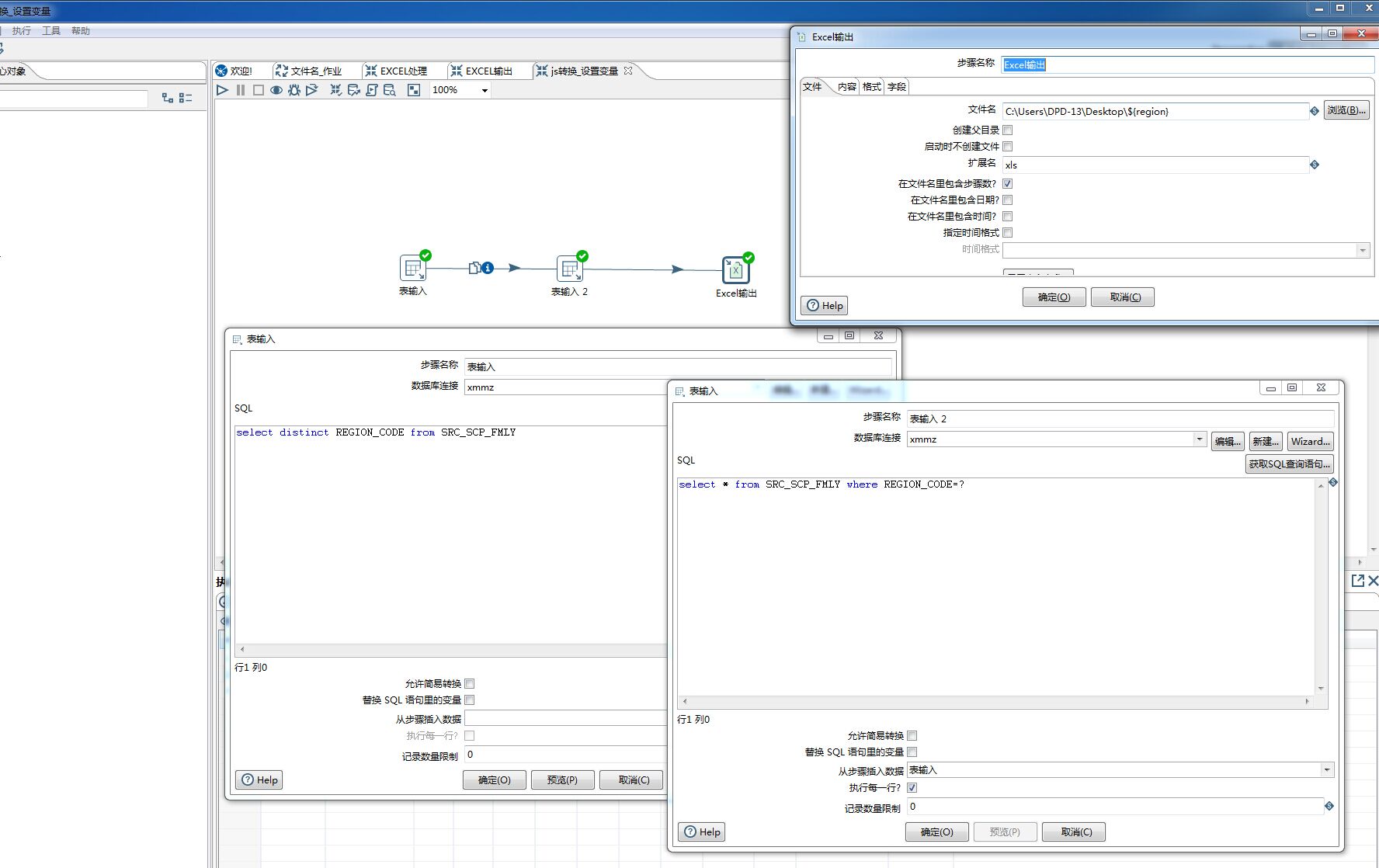Insert variable into the 文件名 field

(x=1315, y=111)
